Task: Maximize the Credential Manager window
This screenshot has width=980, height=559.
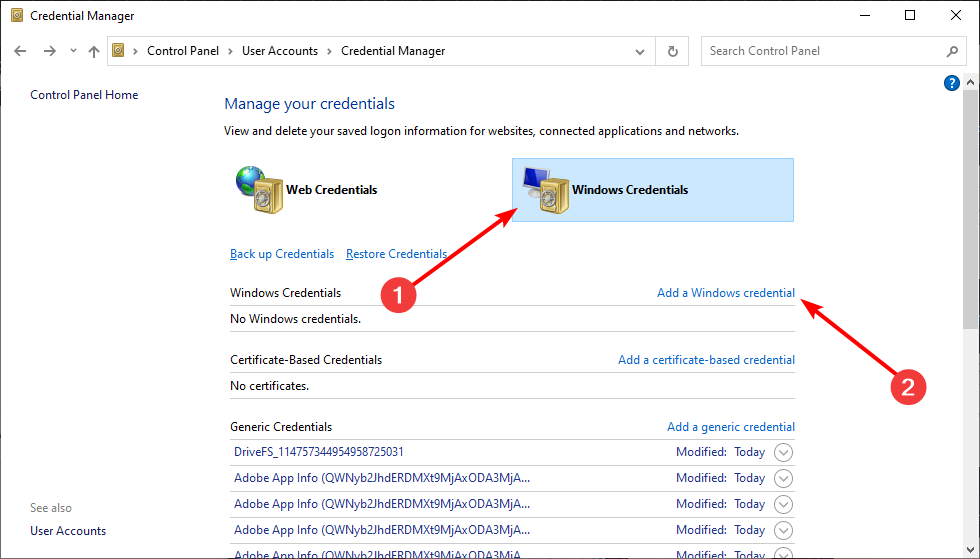Action: point(910,15)
